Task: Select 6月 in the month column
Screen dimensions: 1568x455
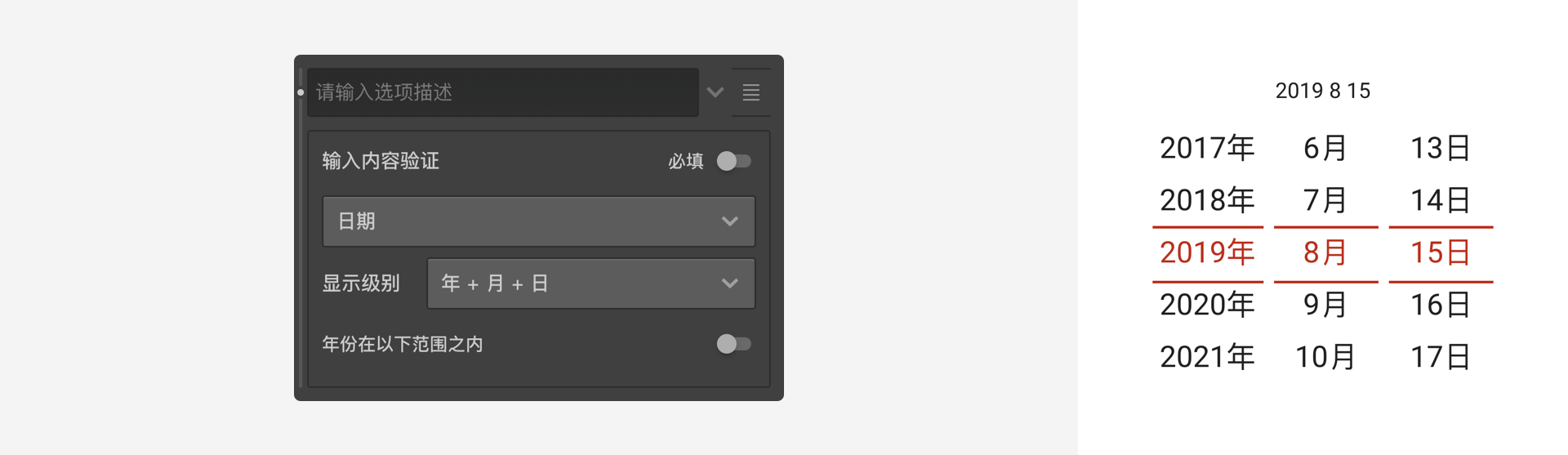Action: tap(1325, 148)
